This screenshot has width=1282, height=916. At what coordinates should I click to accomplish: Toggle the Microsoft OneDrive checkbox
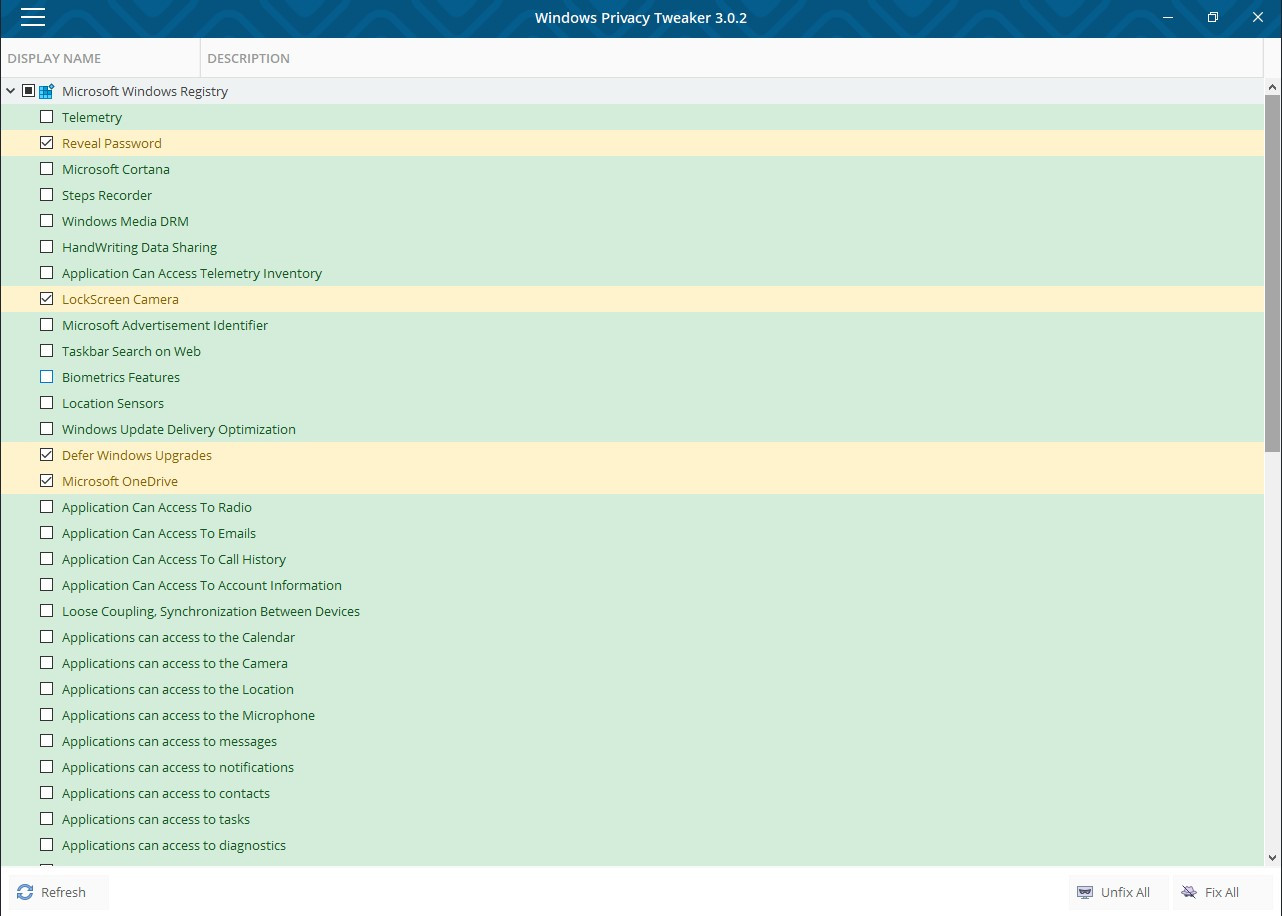46,481
